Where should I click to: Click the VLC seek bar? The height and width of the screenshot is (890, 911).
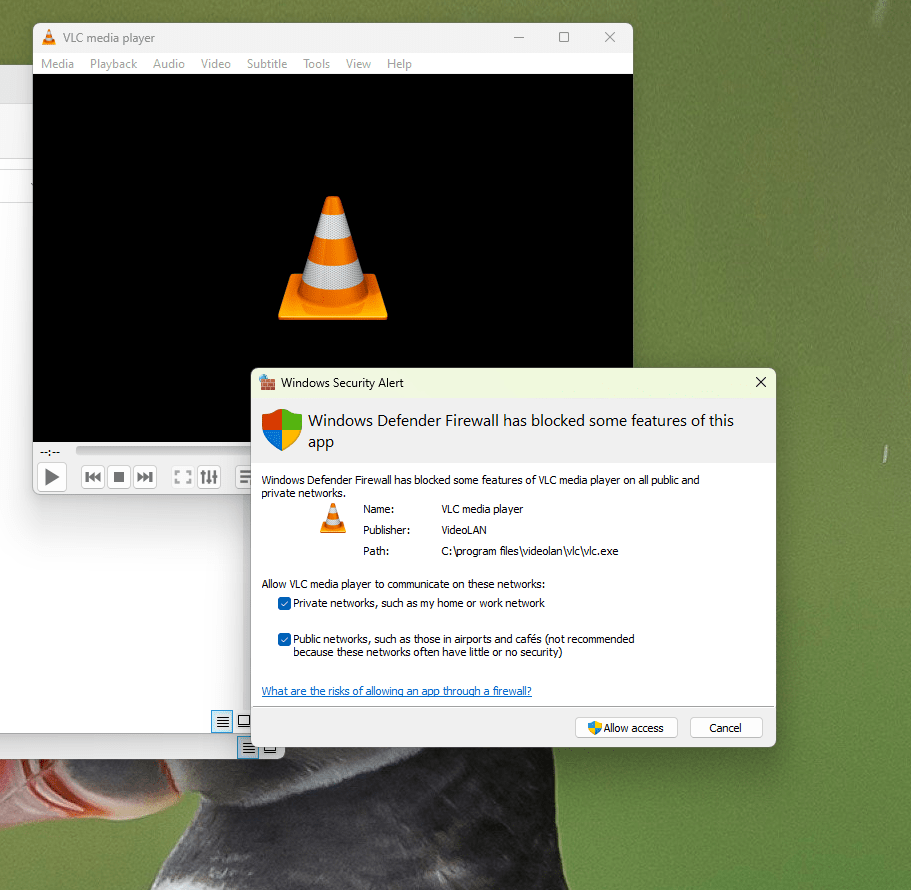[163, 450]
